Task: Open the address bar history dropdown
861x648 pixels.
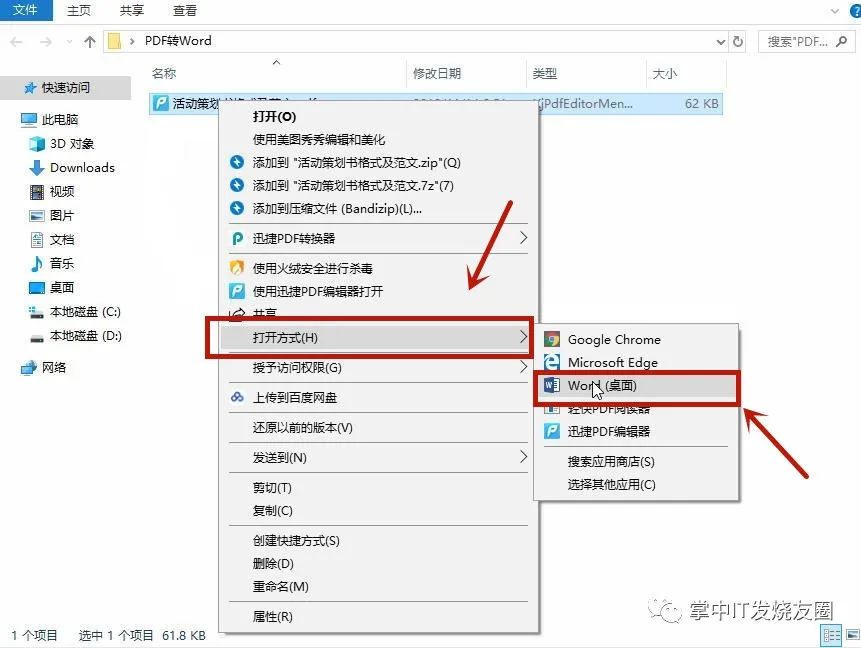Action: 719,41
